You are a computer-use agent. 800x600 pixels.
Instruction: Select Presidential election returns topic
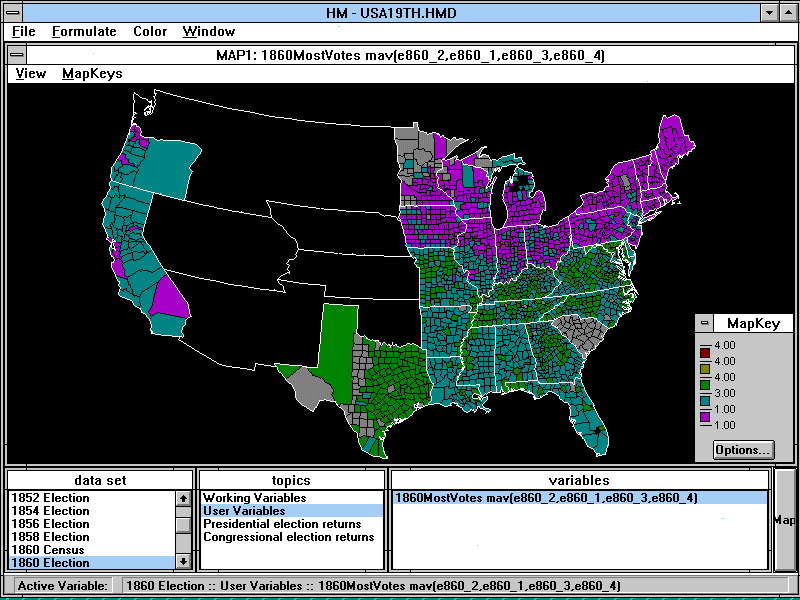pyautogui.click(x=292, y=524)
